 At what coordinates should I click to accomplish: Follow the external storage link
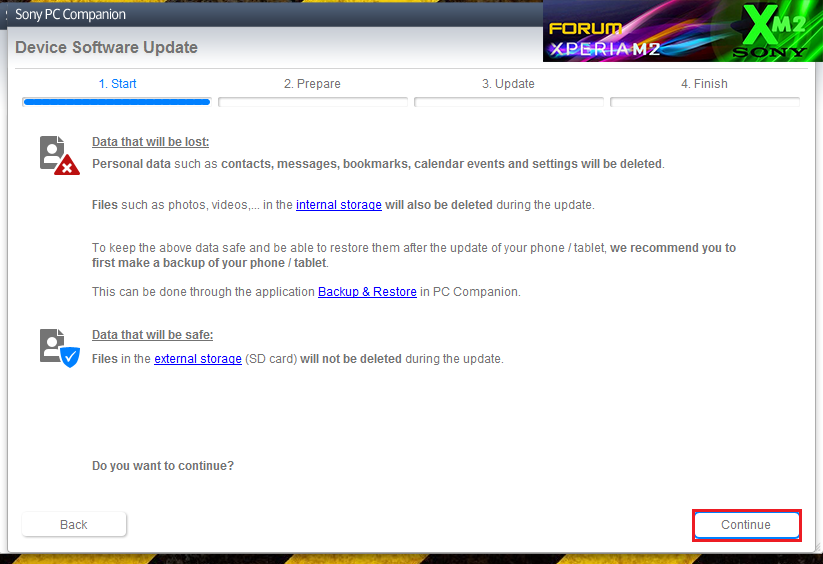coord(198,359)
